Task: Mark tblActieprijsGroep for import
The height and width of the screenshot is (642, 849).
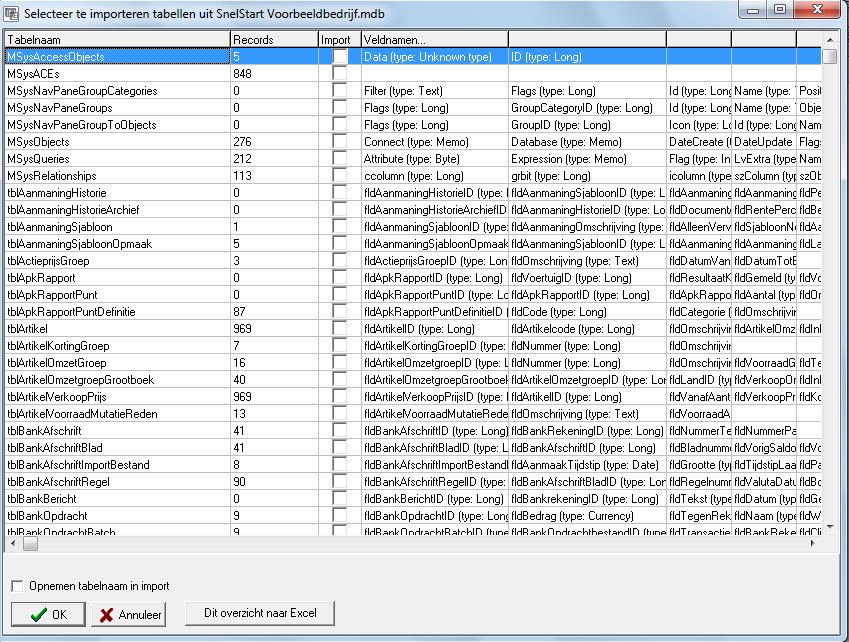Action: [340, 261]
